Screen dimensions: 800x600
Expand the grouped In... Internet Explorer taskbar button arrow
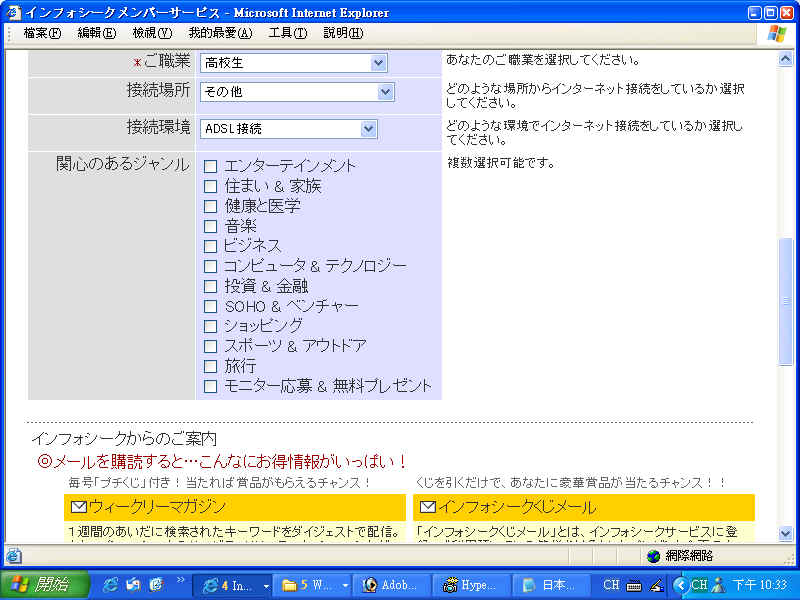(x=266, y=586)
